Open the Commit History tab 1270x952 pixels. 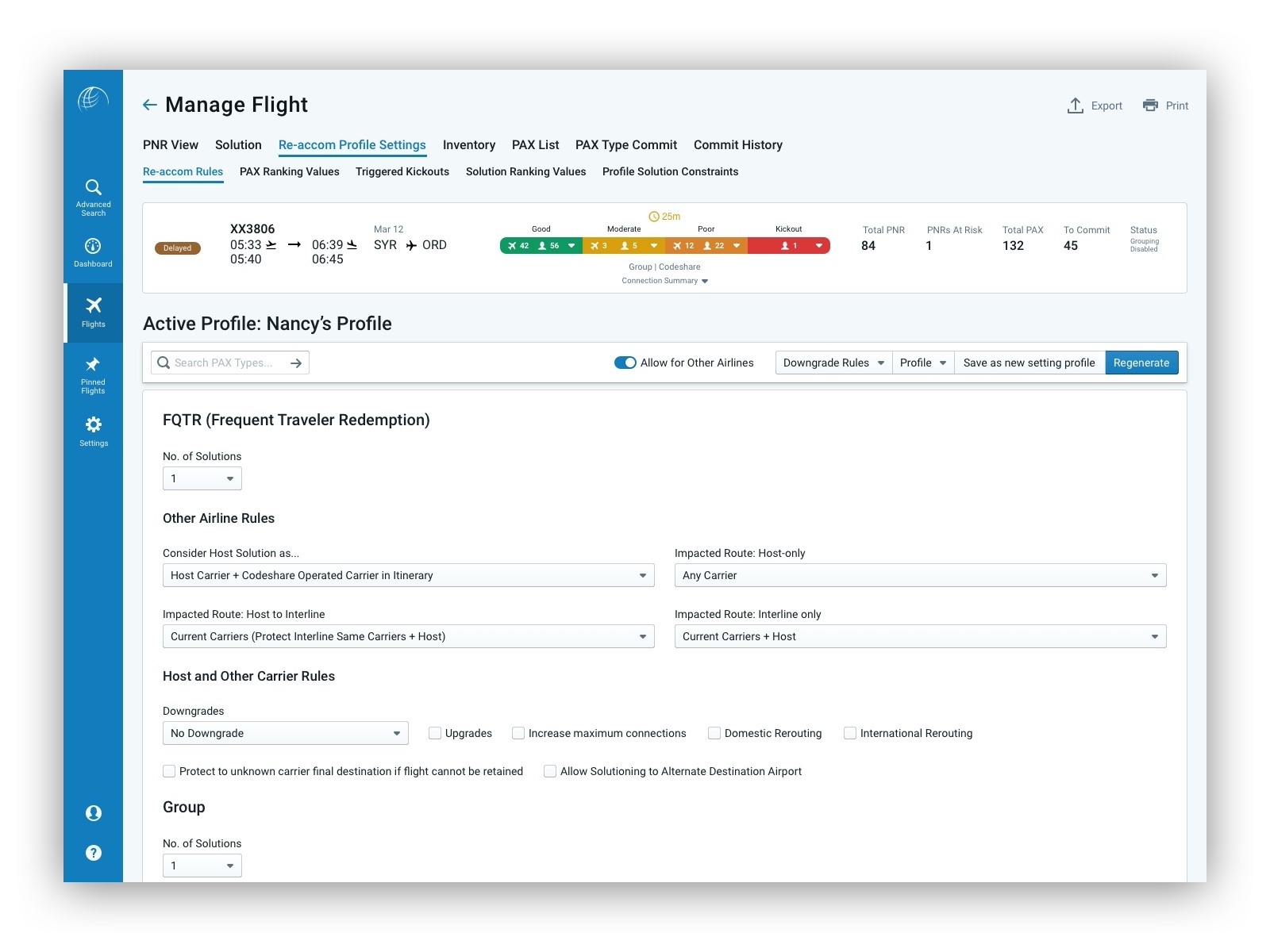click(737, 144)
